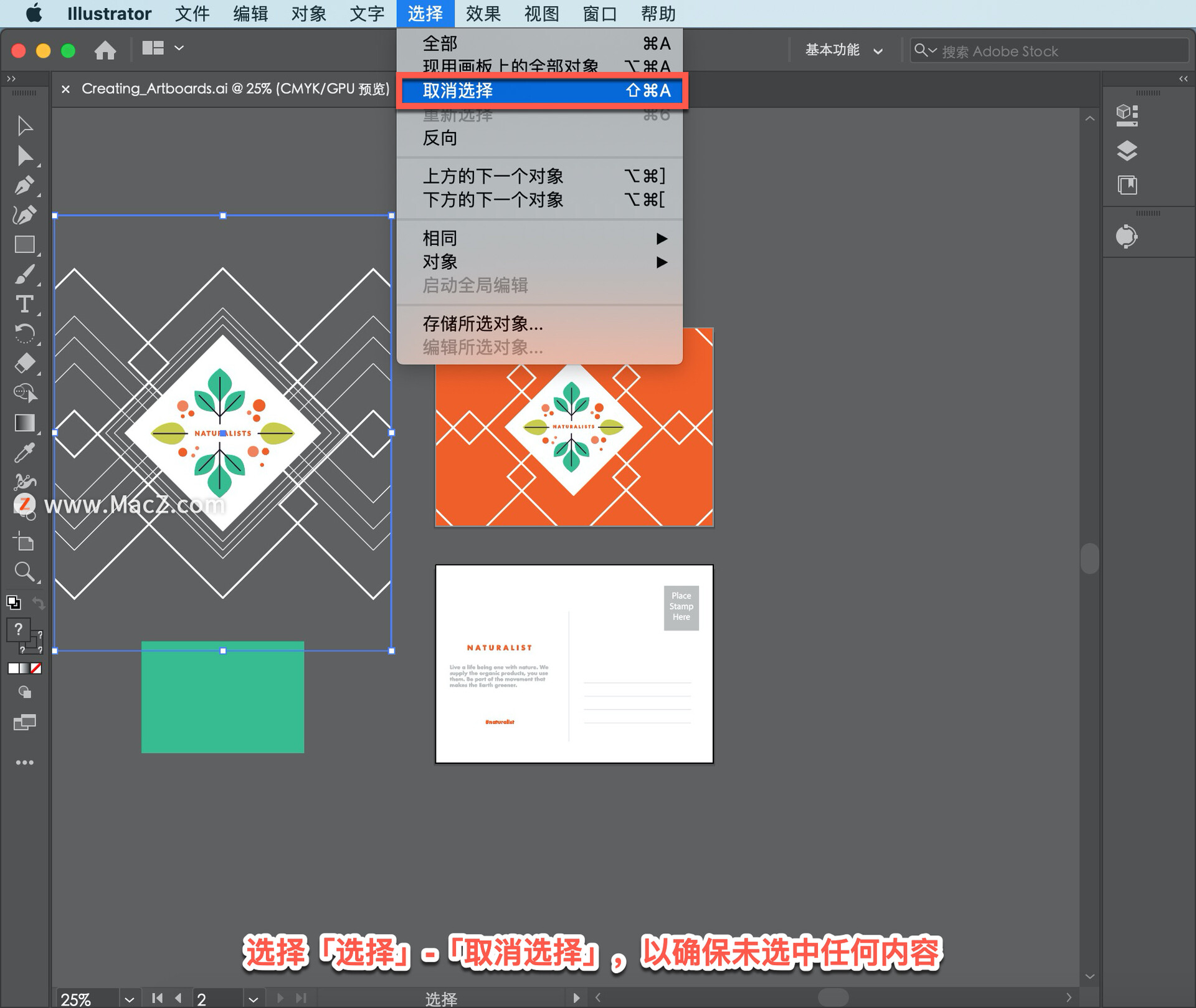The width and height of the screenshot is (1196, 1008).
Task: Go to first artboard button
Action: coord(157,998)
